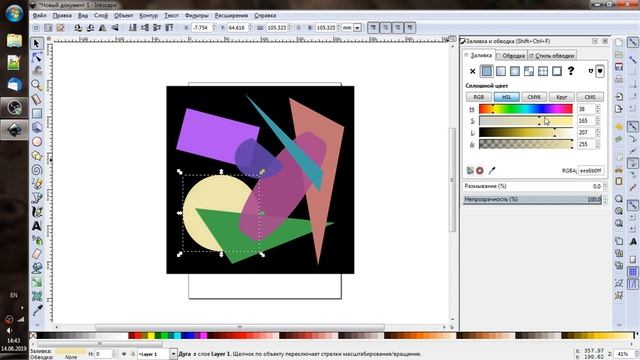Choose Linear gradient fill type
640x360 pixels.
(501, 71)
